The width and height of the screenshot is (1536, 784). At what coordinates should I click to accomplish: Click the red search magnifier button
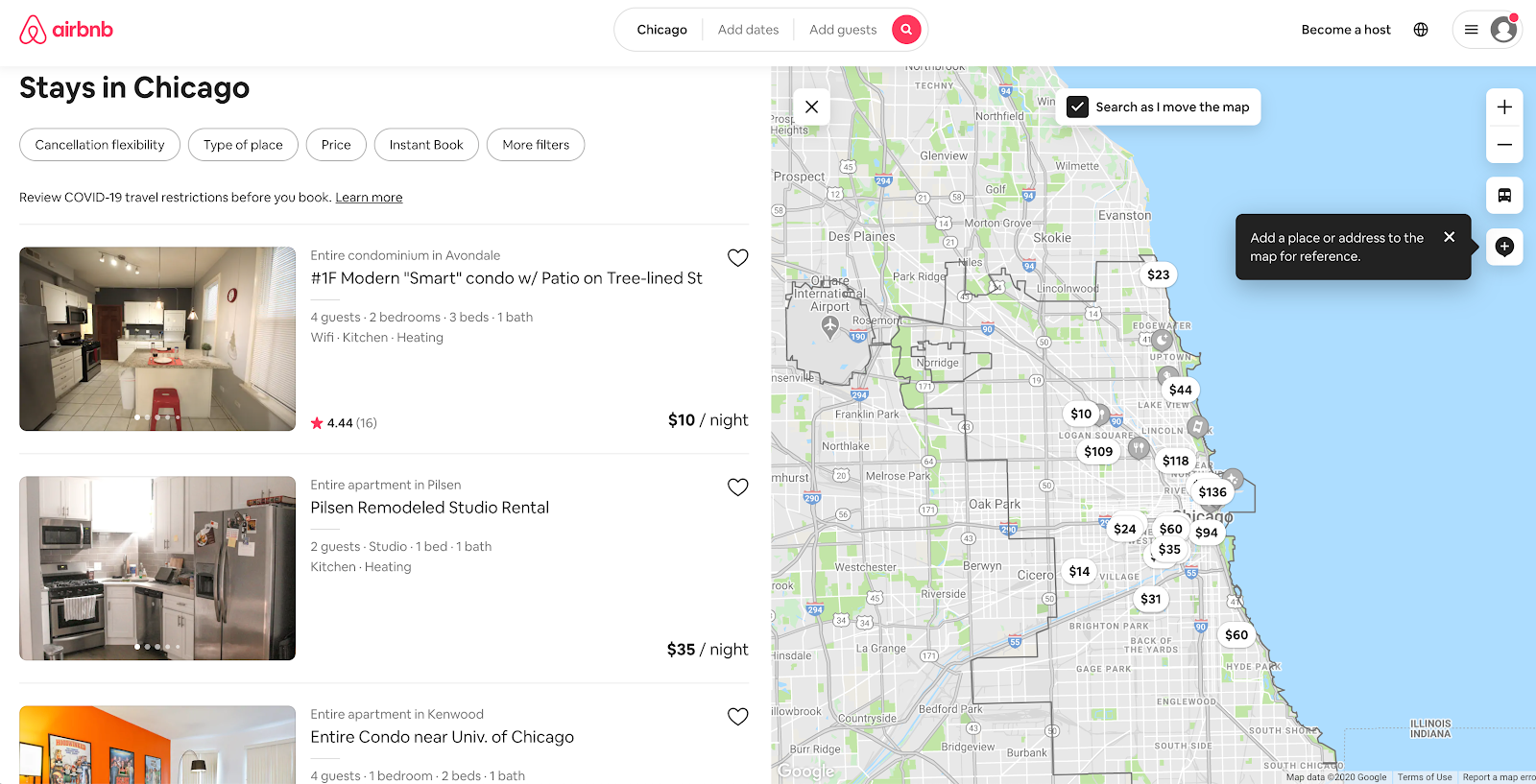[x=906, y=30]
